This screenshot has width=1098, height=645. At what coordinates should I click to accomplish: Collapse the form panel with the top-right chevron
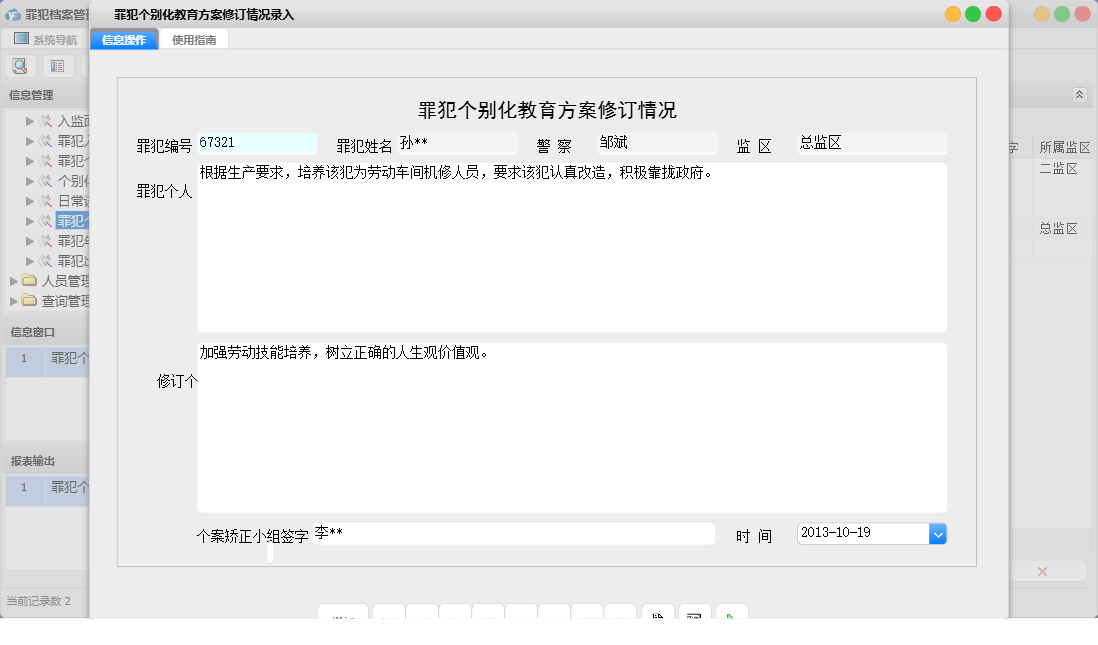point(1079,95)
